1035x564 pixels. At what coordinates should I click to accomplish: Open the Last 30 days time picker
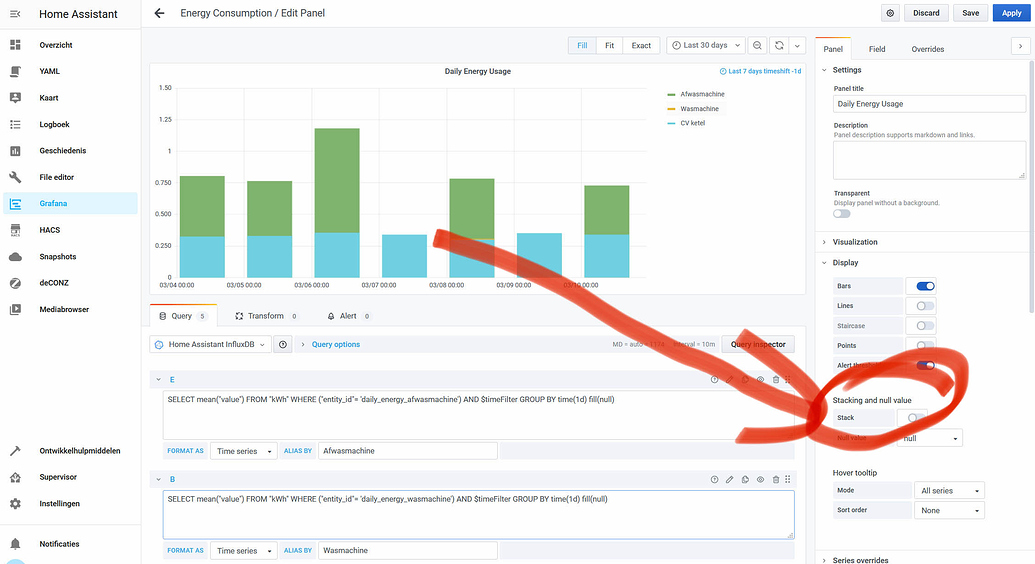pos(707,45)
